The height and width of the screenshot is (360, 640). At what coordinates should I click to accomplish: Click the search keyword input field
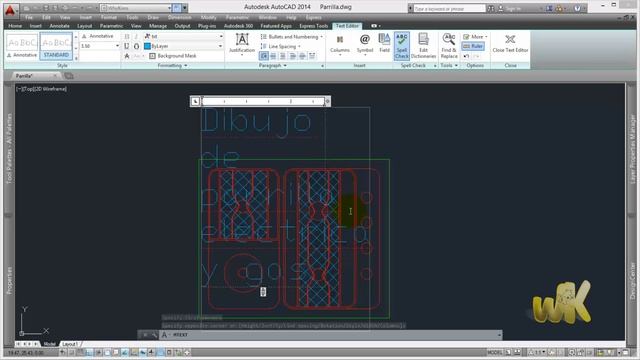point(450,8)
